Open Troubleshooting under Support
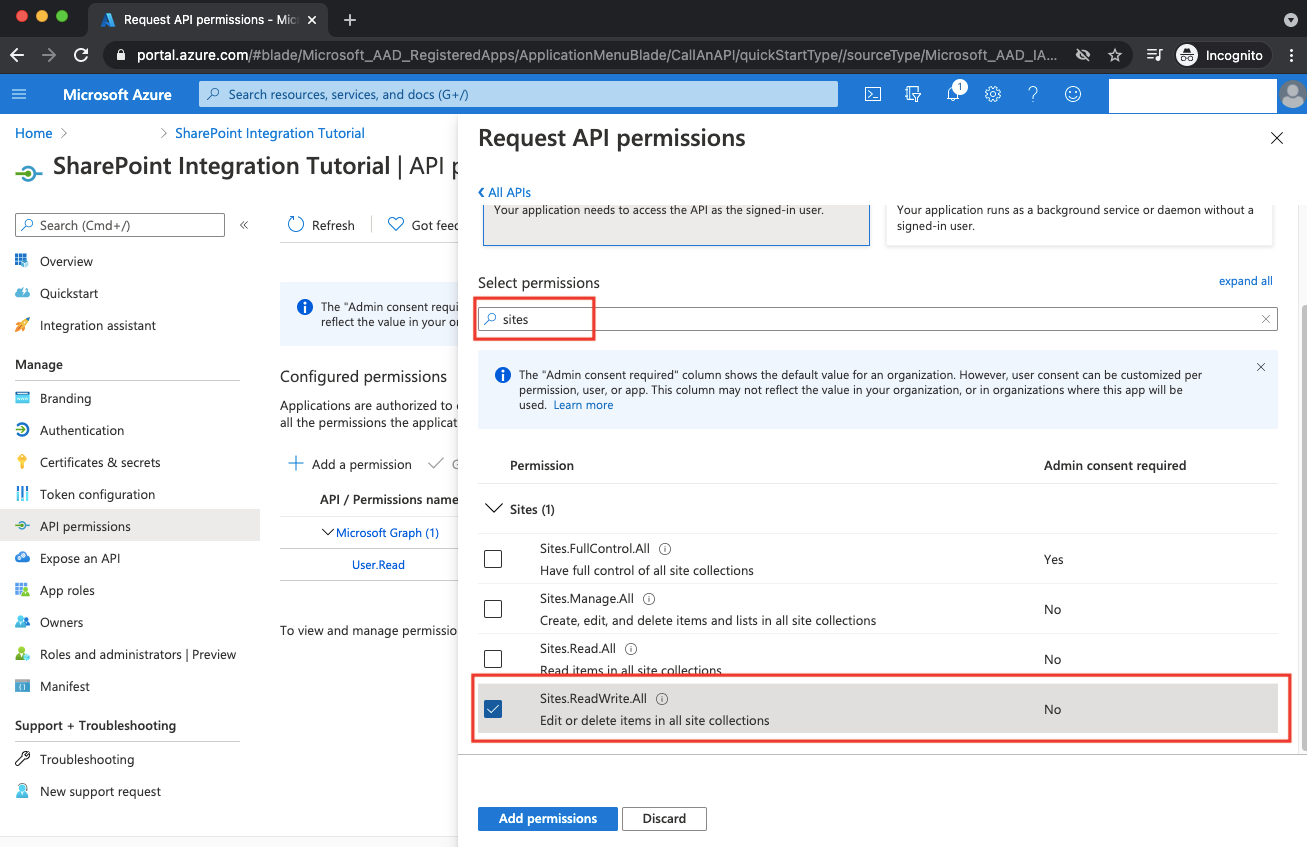 pyautogui.click(x=87, y=759)
